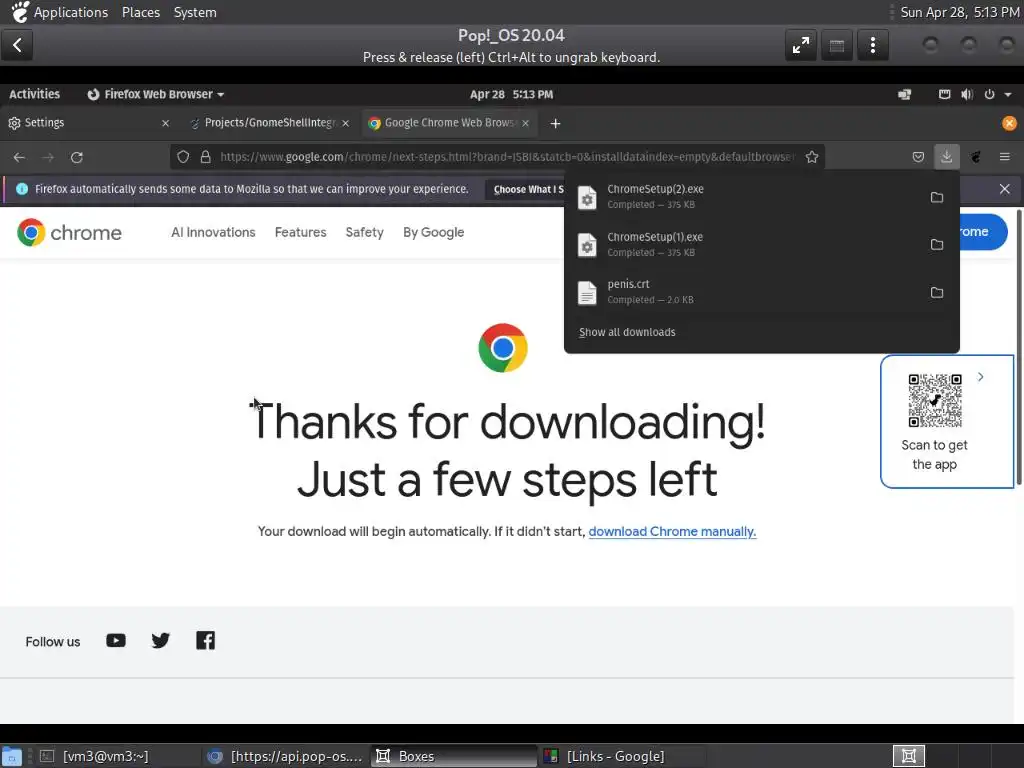This screenshot has height=768, width=1024.
Task: Open Activities overview in the guest
Action: pos(35,94)
